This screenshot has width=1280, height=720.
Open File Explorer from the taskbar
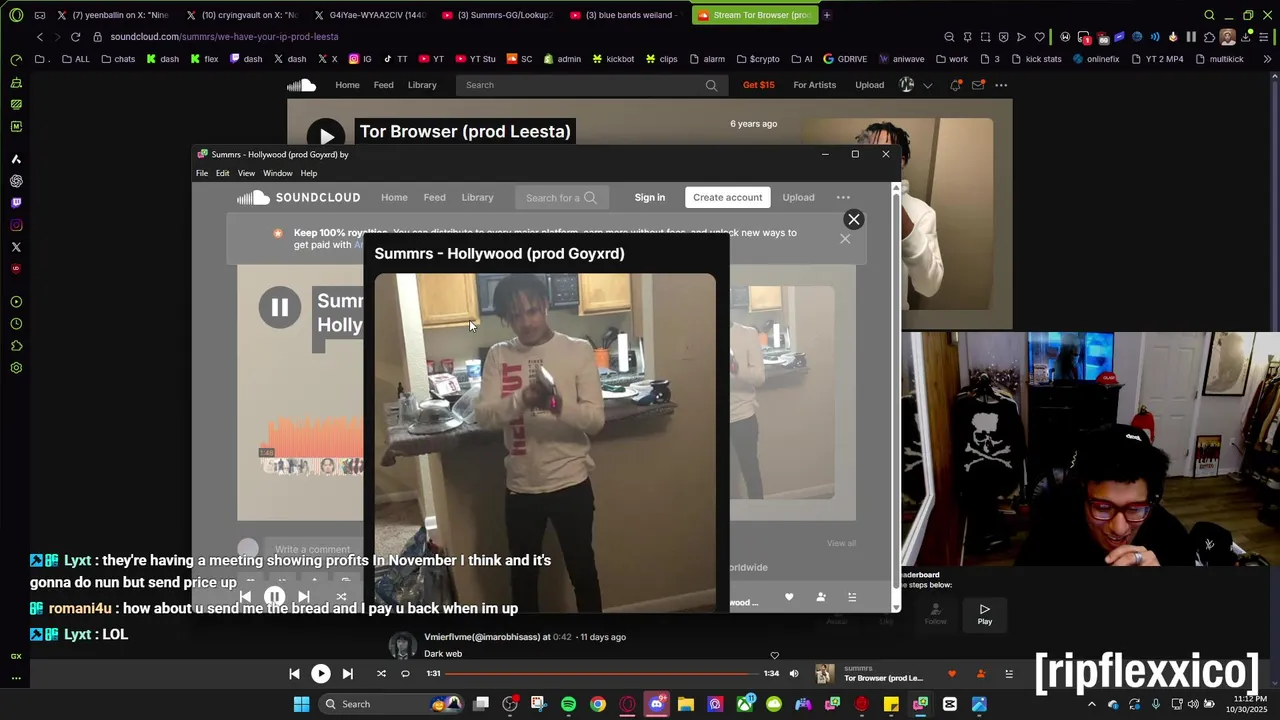click(685, 704)
